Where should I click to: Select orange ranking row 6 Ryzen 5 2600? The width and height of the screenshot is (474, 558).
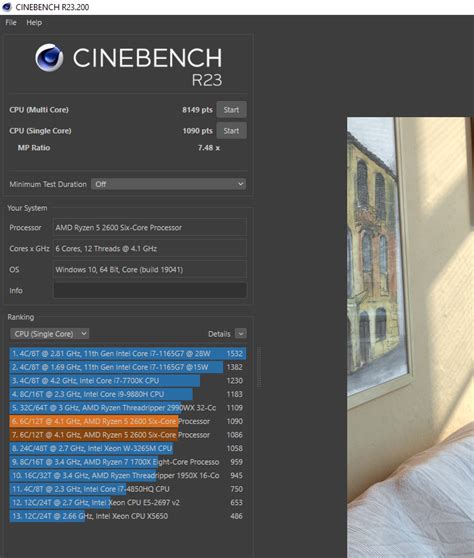[128, 421]
